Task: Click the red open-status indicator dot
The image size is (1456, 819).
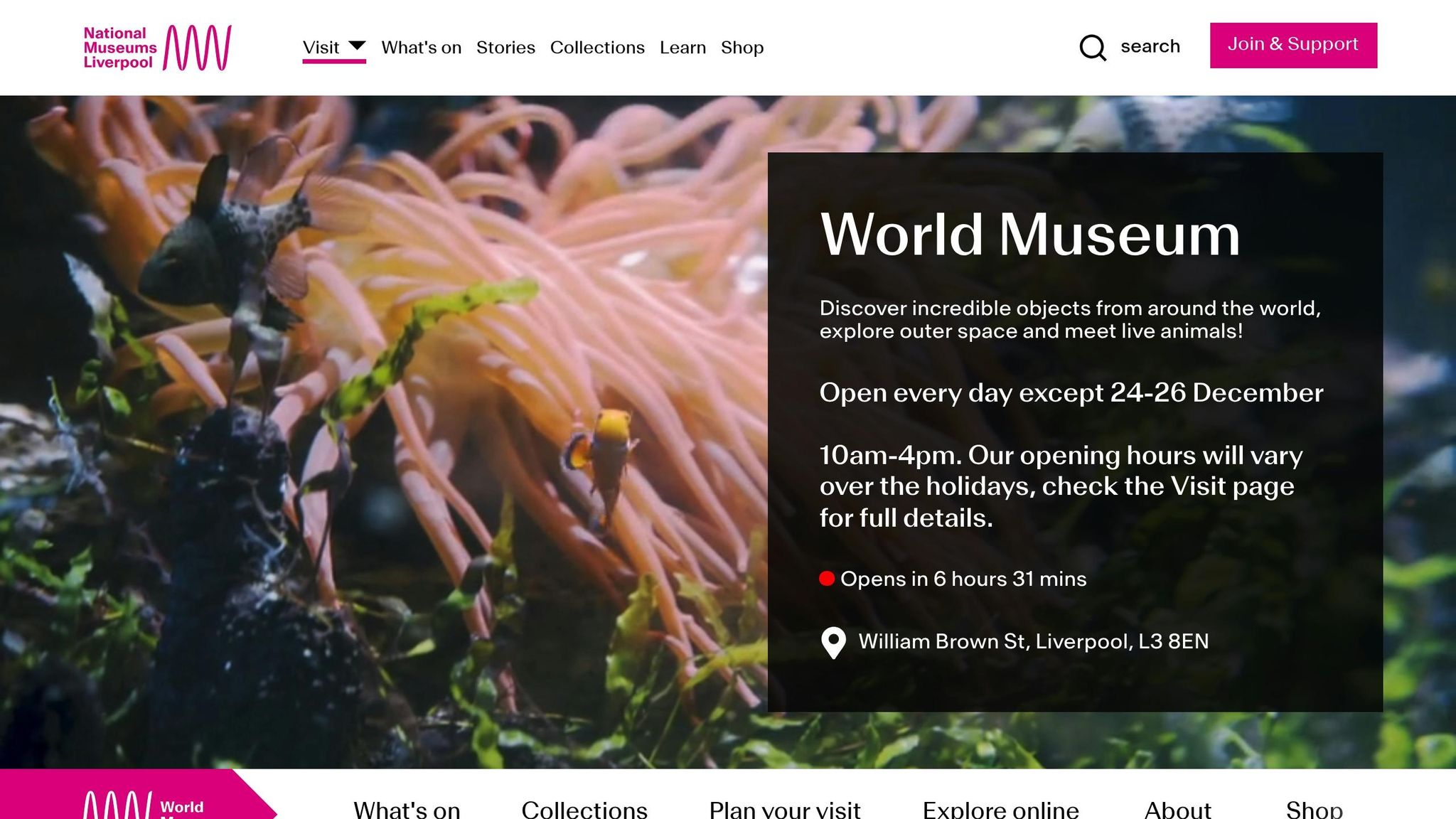Action: [x=828, y=578]
